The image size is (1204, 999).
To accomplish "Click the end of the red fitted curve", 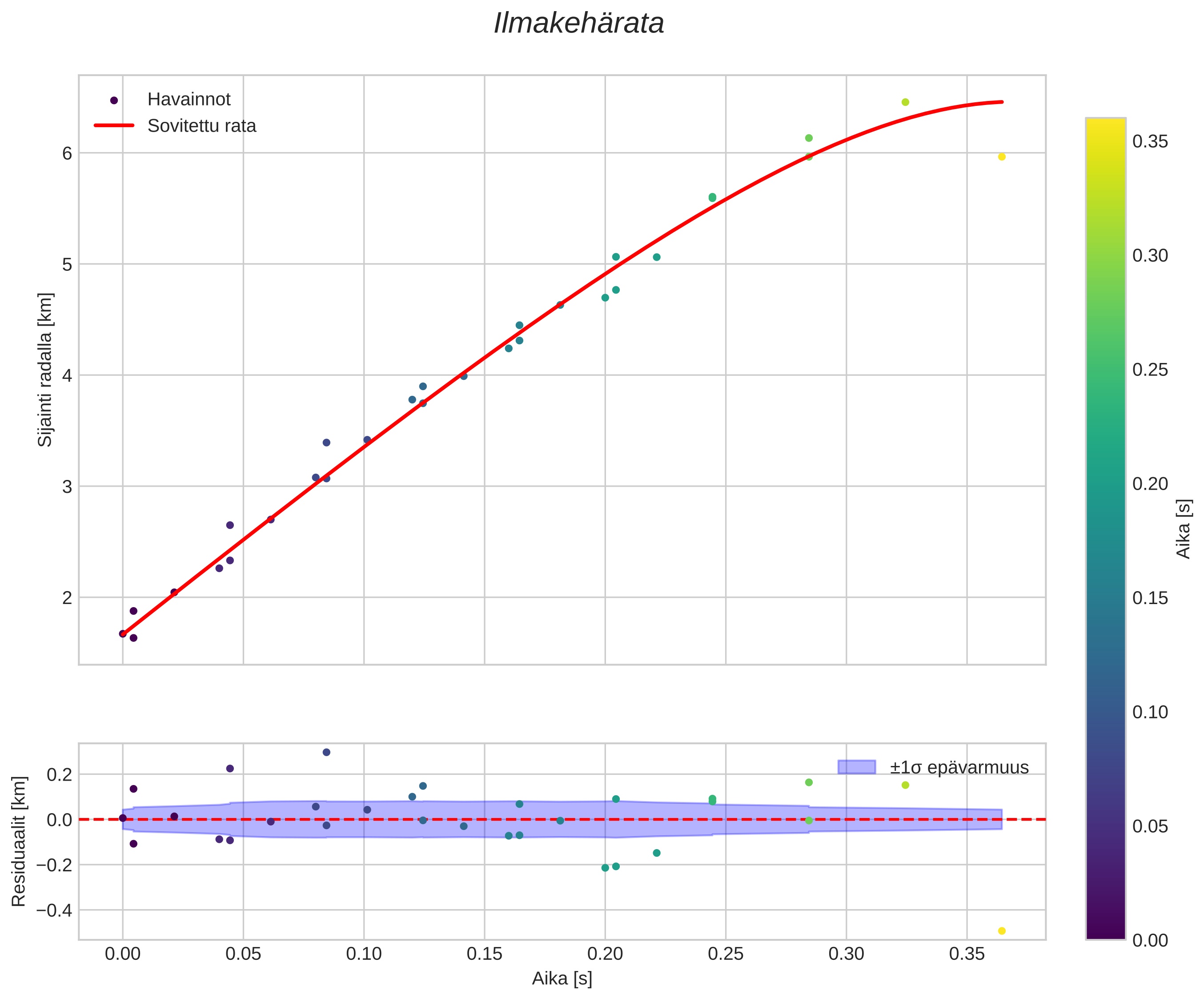I will point(1001,102).
